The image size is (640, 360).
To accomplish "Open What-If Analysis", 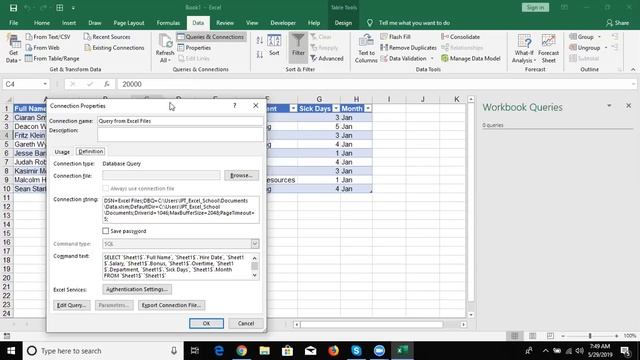I will click(x=524, y=49).
